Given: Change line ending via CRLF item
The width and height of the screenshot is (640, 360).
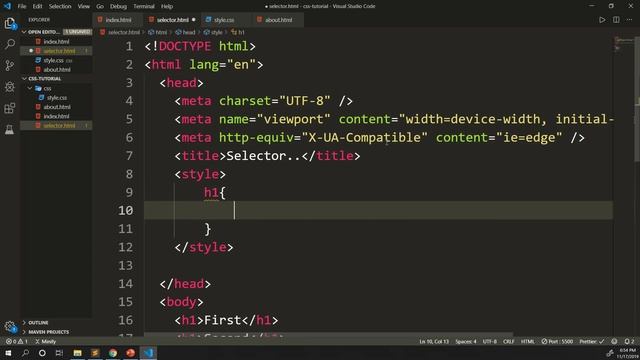Looking at the screenshot, I should [509, 341].
